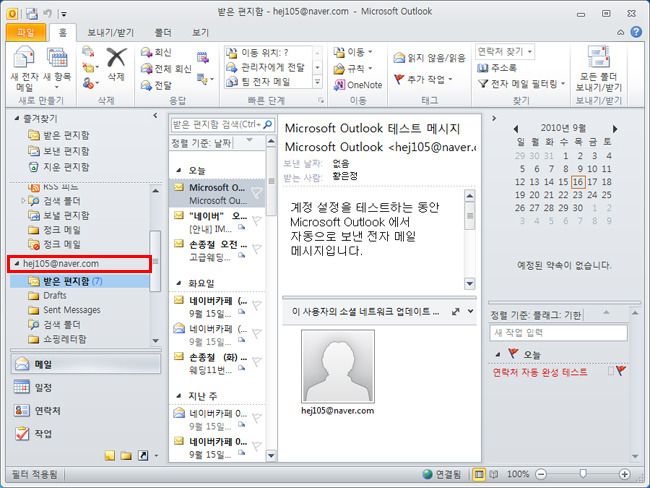The width and height of the screenshot is (650, 488).
Task: Open the Drafts folder
Action: coord(55,296)
